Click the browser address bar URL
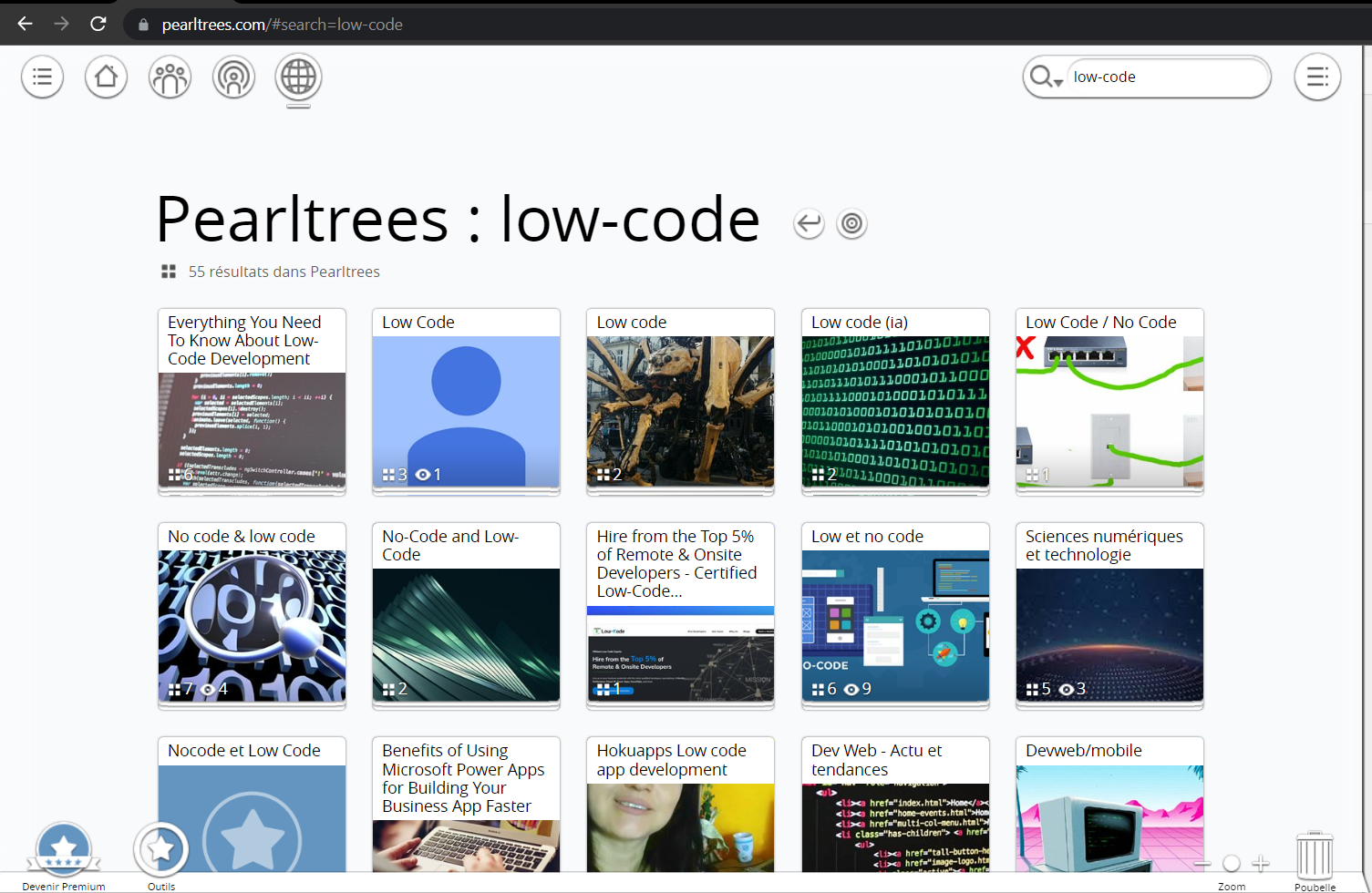The image size is (1372, 893). click(x=283, y=25)
